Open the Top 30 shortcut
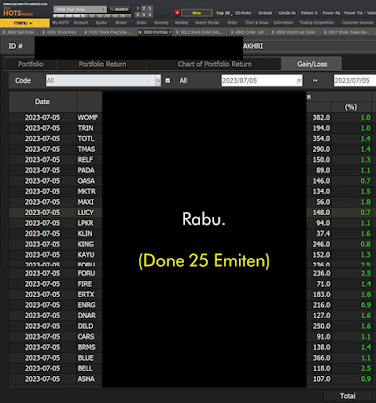 click(223, 13)
